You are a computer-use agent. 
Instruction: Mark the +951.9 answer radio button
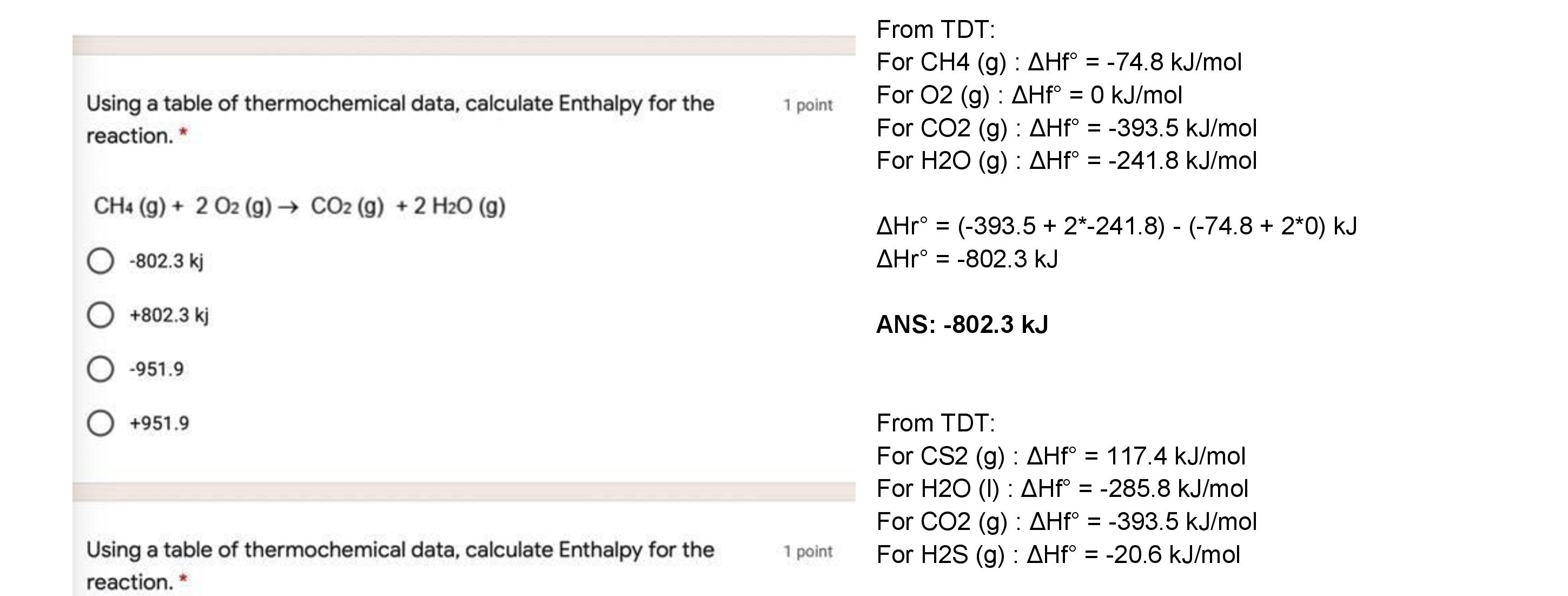tap(101, 423)
